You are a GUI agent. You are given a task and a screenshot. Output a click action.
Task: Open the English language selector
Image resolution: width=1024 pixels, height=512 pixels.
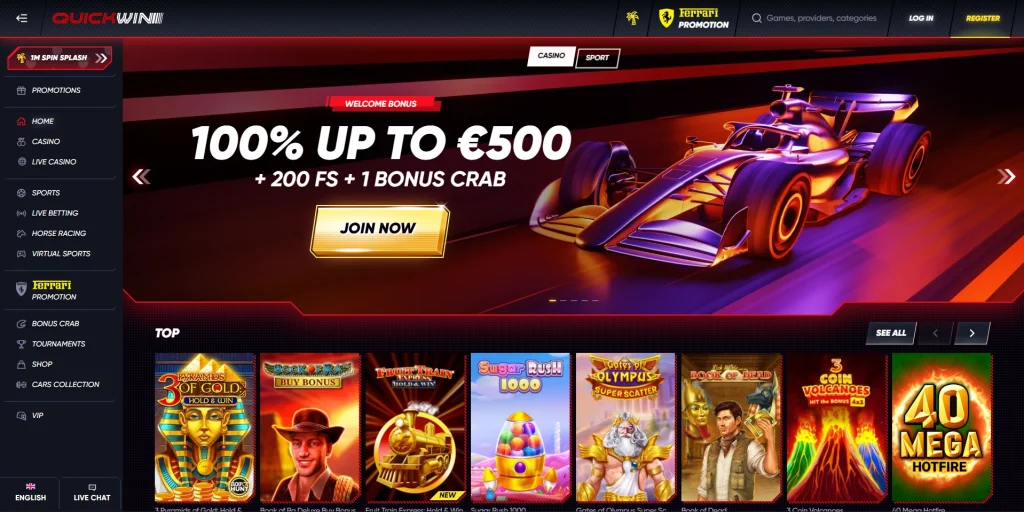point(30,493)
